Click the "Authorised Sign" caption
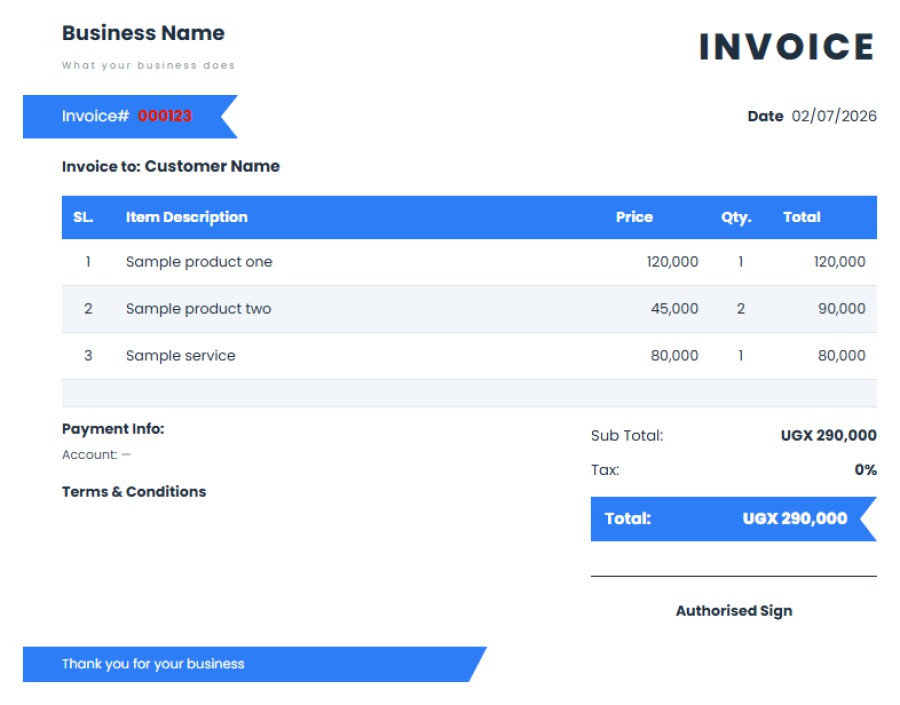900x705 pixels. [x=734, y=611]
